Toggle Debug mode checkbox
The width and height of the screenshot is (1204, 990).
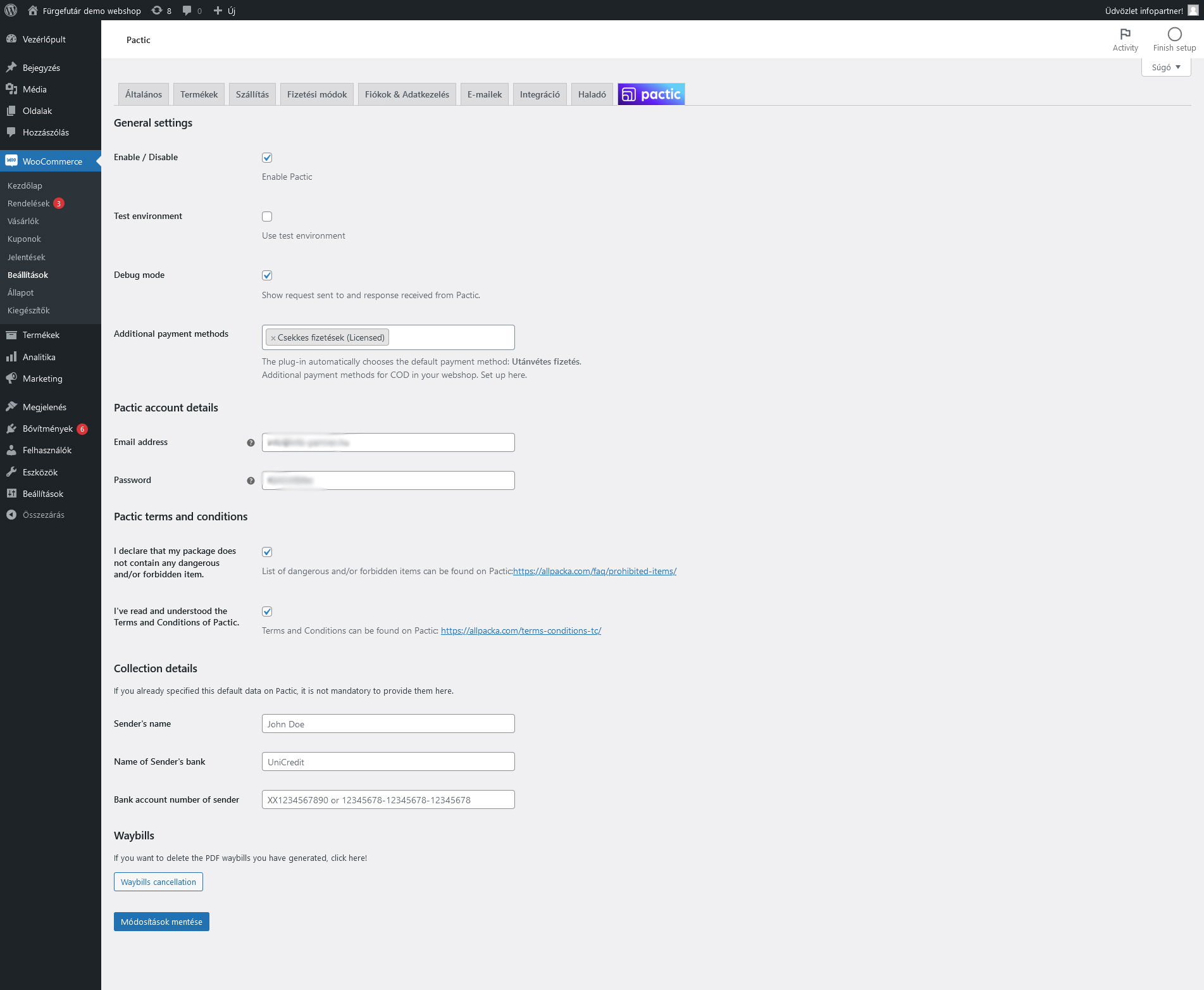[267, 275]
